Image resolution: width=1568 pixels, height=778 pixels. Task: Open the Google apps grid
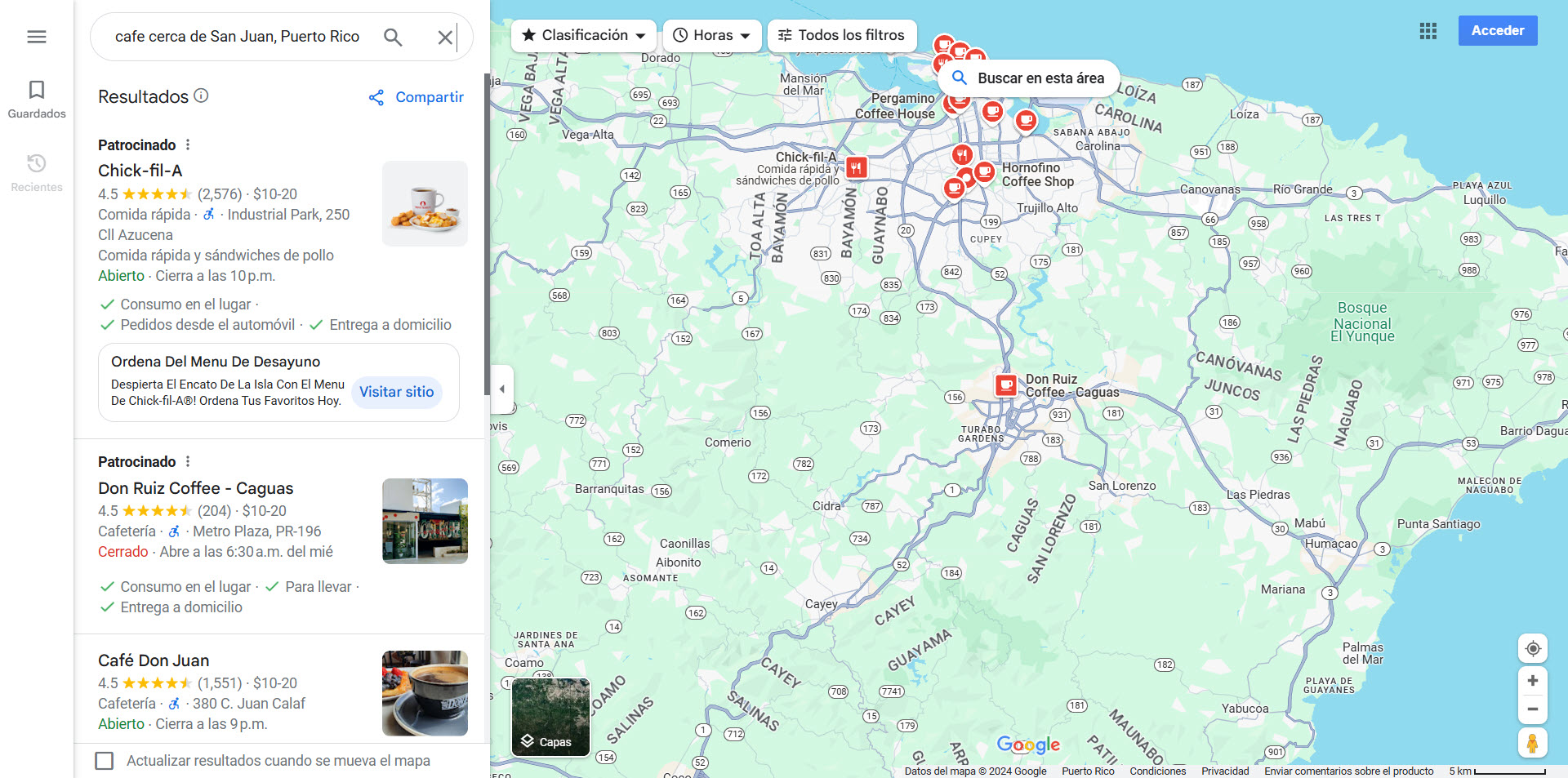coord(1428,31)
